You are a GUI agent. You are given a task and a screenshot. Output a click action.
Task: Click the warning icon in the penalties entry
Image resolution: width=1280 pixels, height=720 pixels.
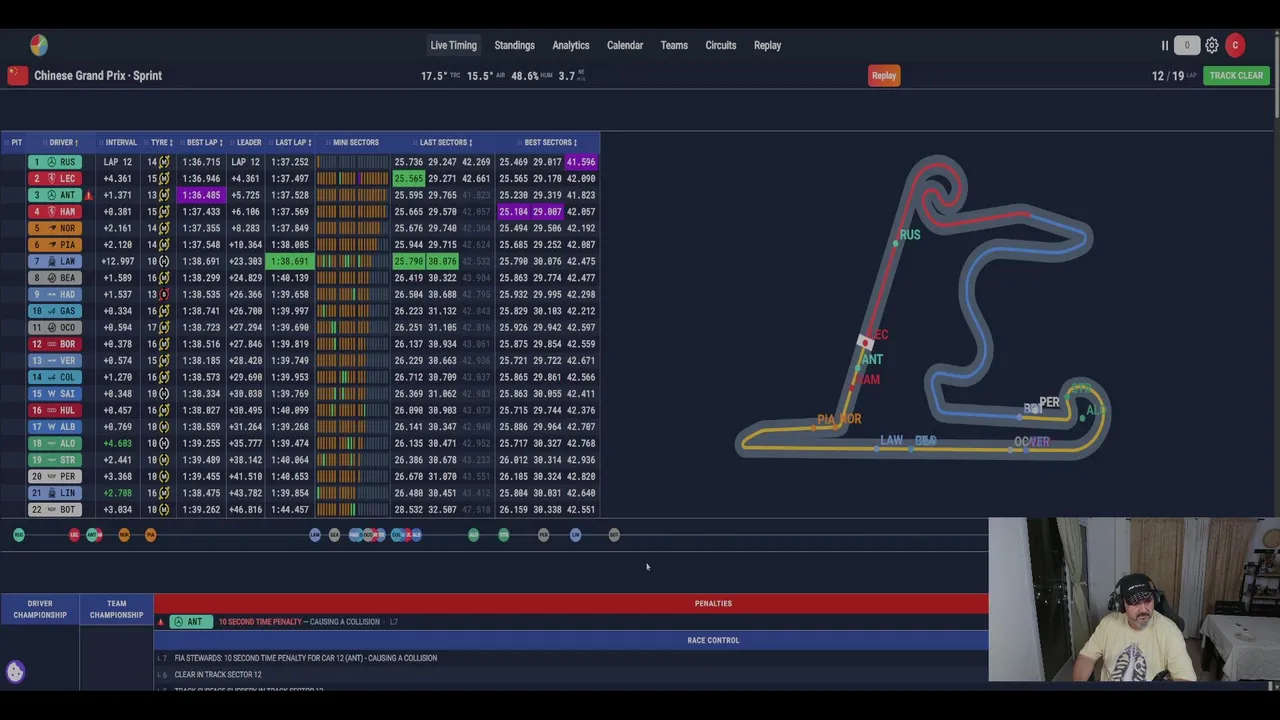pos(160,622)
